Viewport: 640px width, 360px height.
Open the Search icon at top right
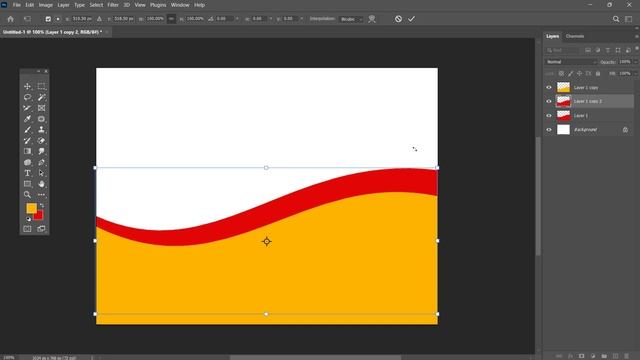click(616, 19)
